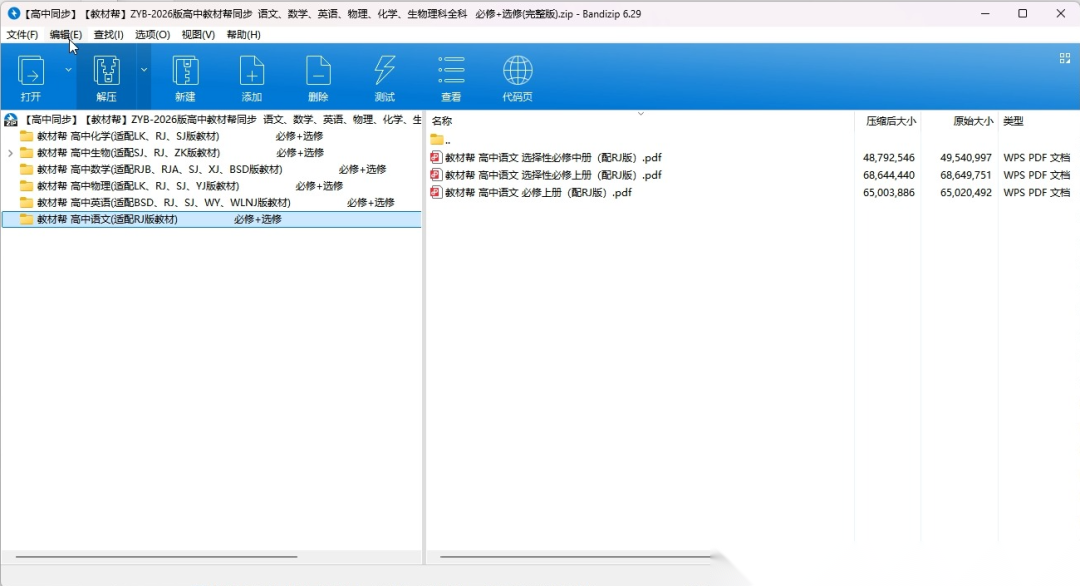Click the 查看 (View) list icon
This screenshot has width=1080, height=586.
tap(451, 72)
